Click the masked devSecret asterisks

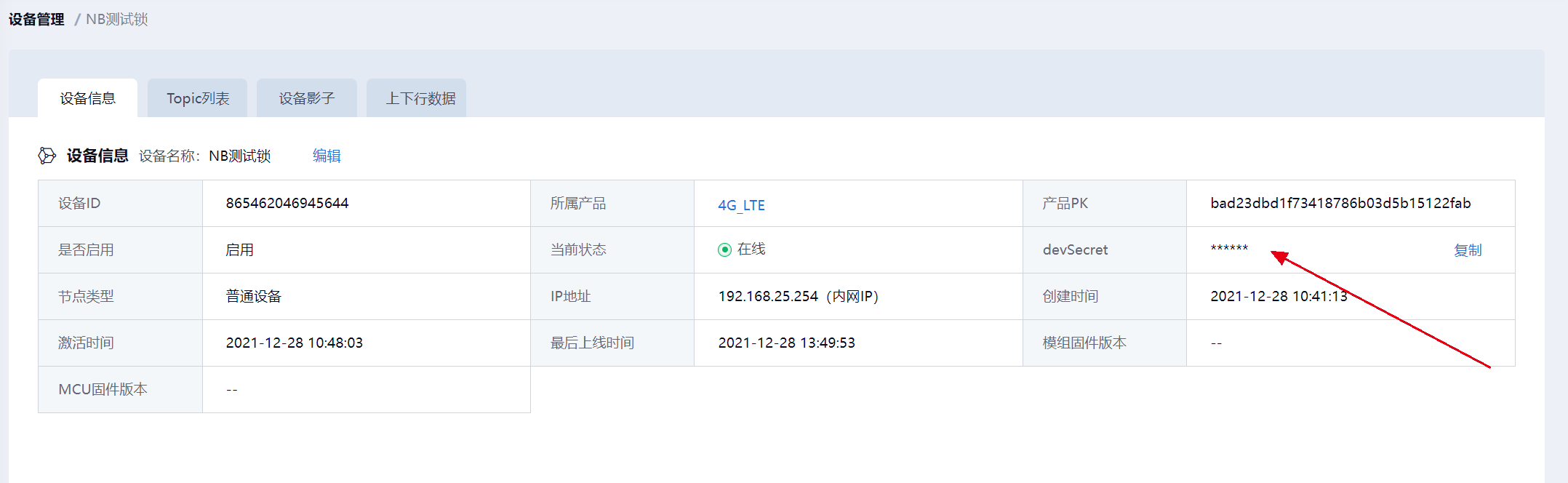1229,250
